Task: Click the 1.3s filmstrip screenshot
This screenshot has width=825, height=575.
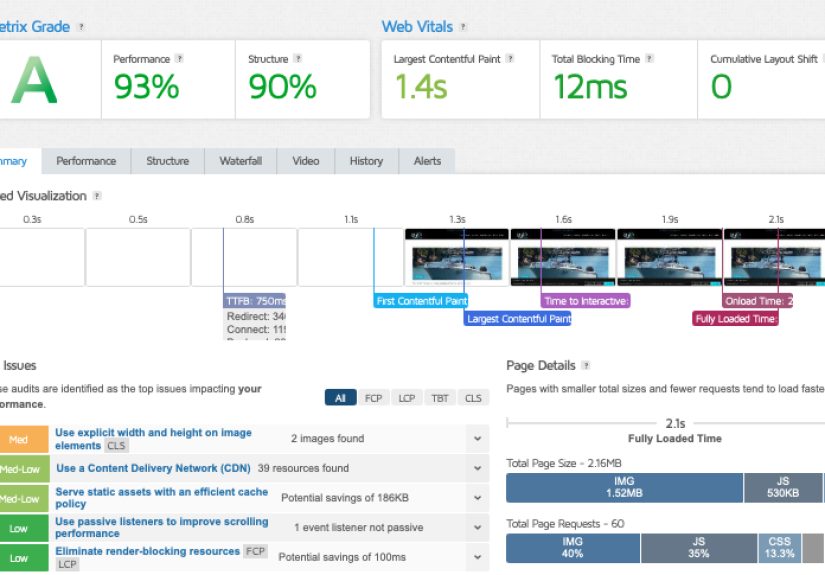Action: pyautogui.click(x=457, y=257)
